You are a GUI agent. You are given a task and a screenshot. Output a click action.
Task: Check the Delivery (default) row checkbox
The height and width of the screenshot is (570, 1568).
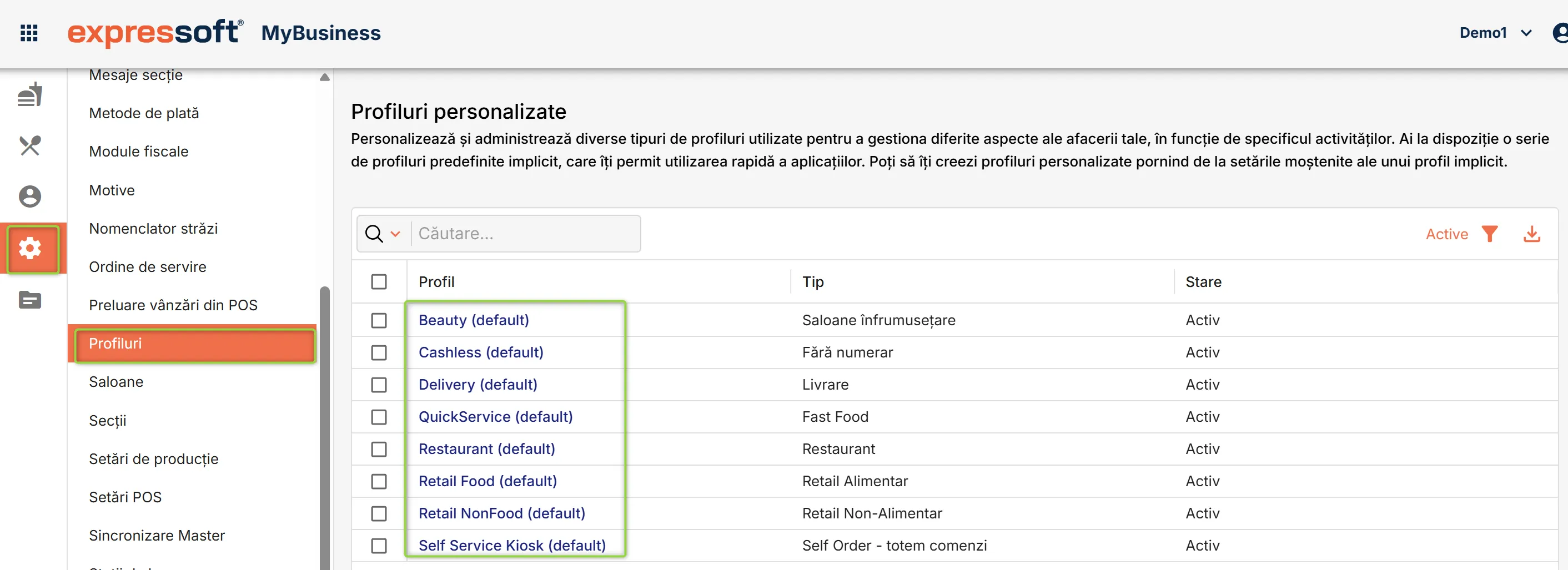click(x=379, y=385)
